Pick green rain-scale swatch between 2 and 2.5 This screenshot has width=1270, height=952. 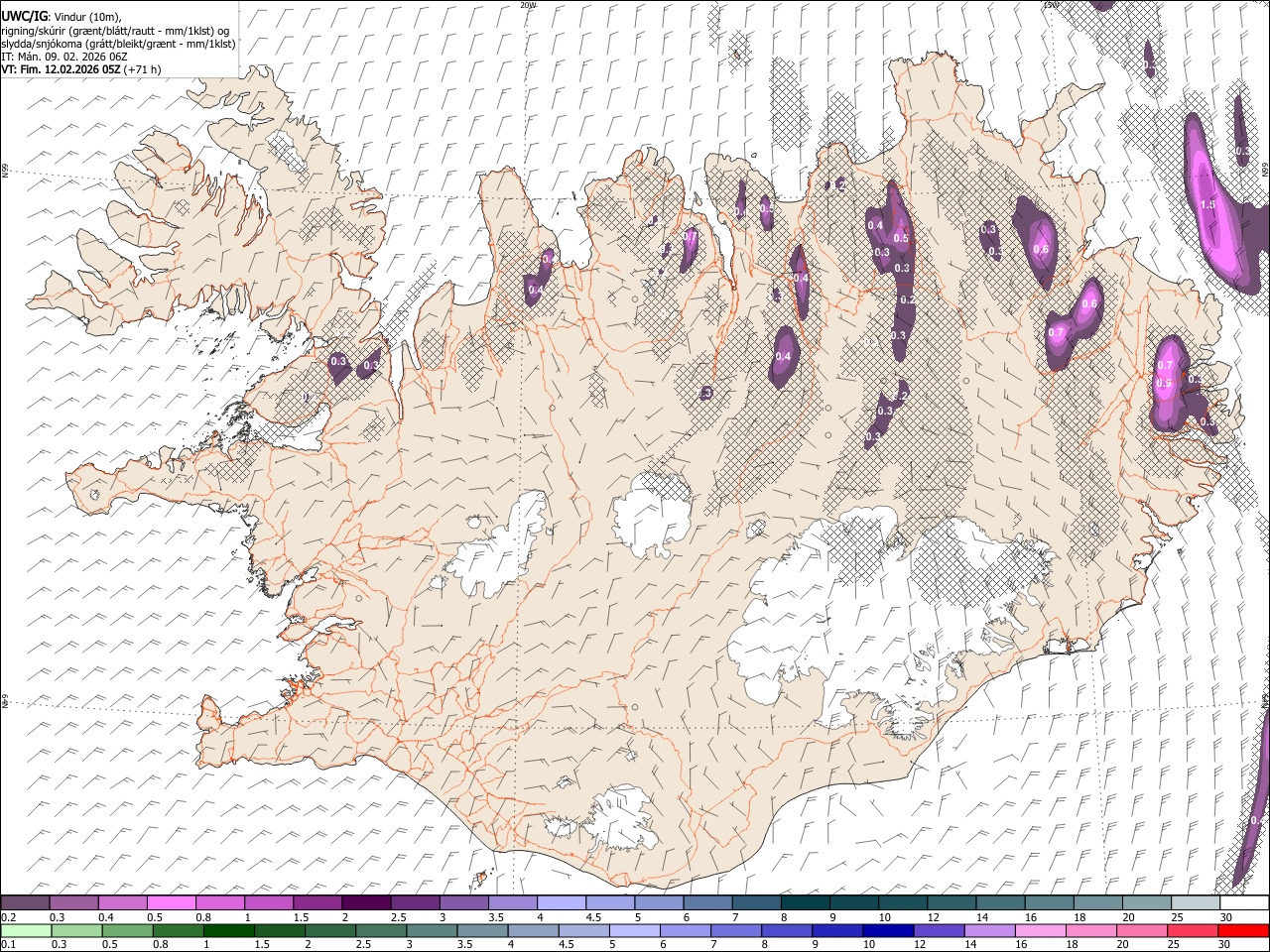[x=330, y=930]
